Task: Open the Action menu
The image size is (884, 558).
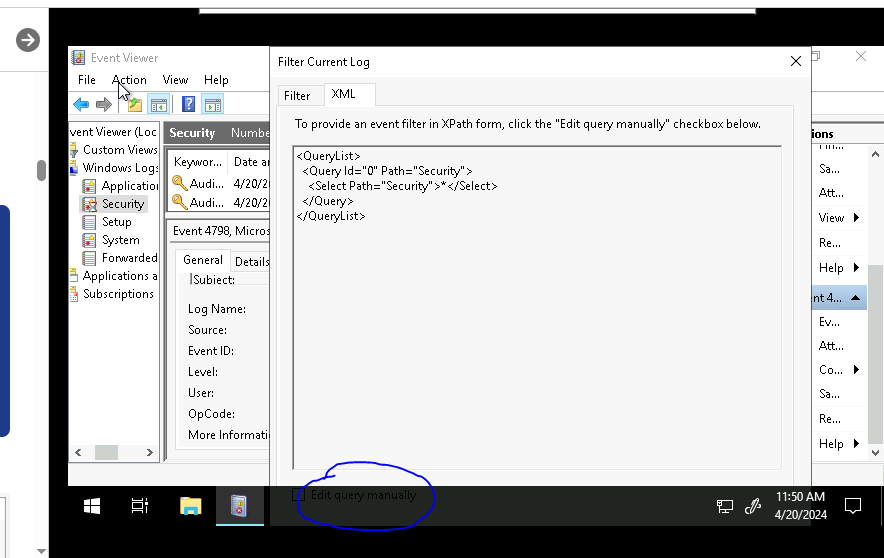Action: [x=129, y=80]
